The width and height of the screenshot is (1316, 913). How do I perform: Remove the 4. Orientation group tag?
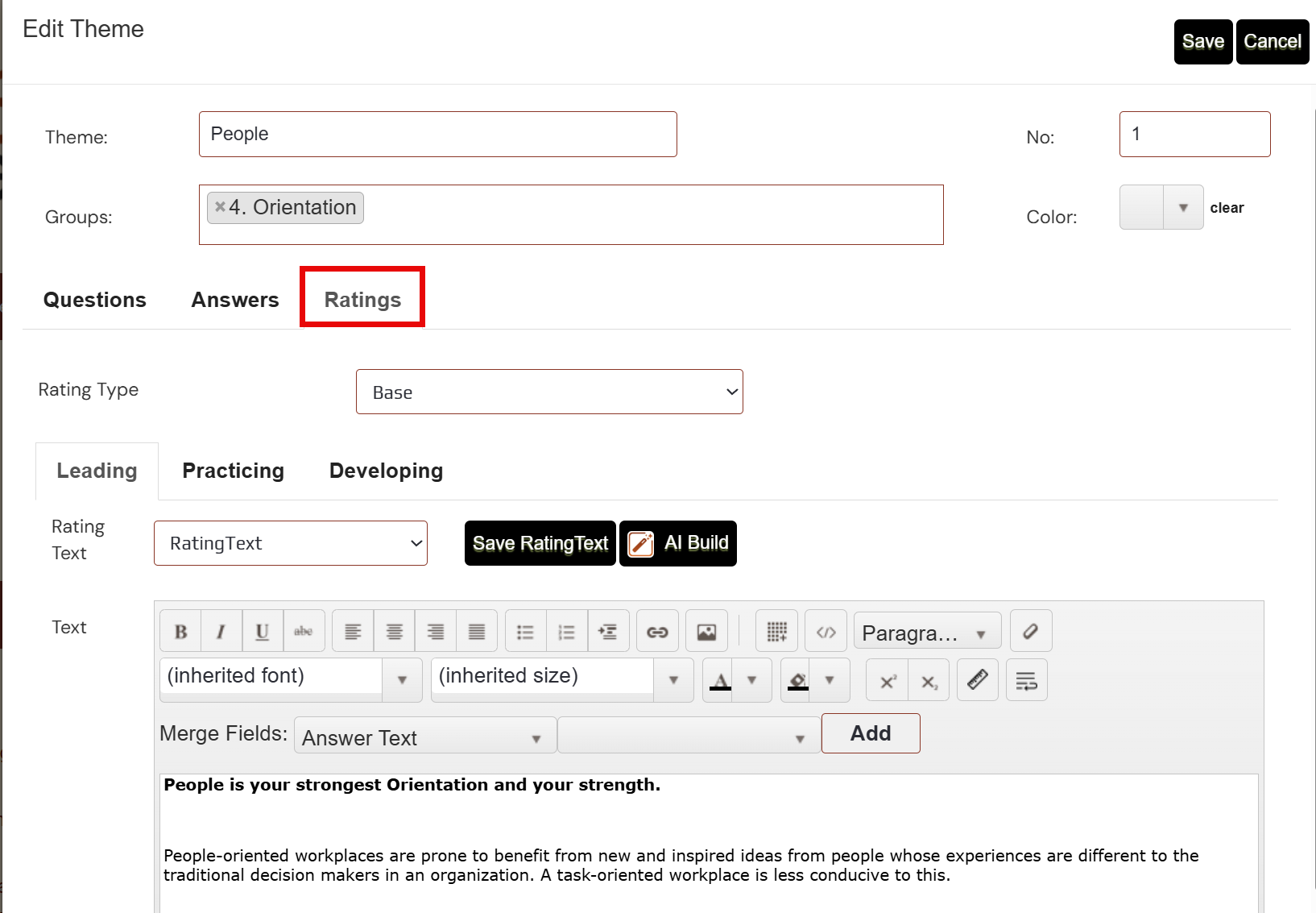click(220, 207)
